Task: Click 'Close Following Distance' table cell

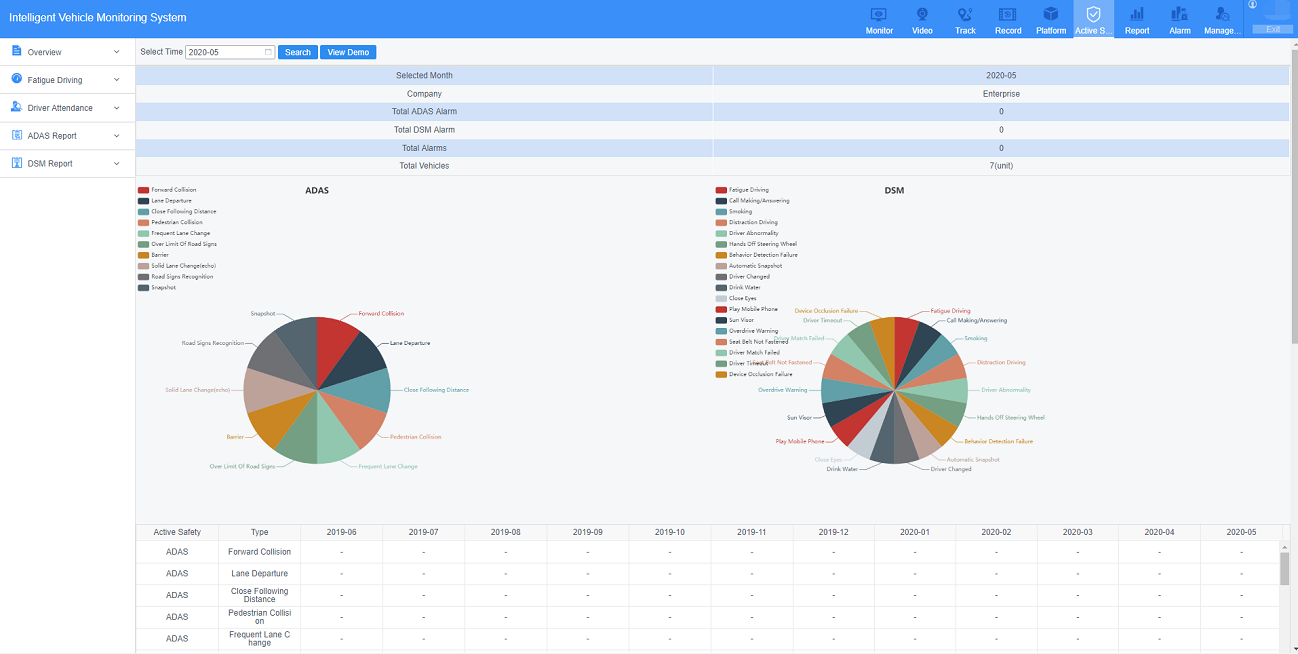Action: (259, 595)
